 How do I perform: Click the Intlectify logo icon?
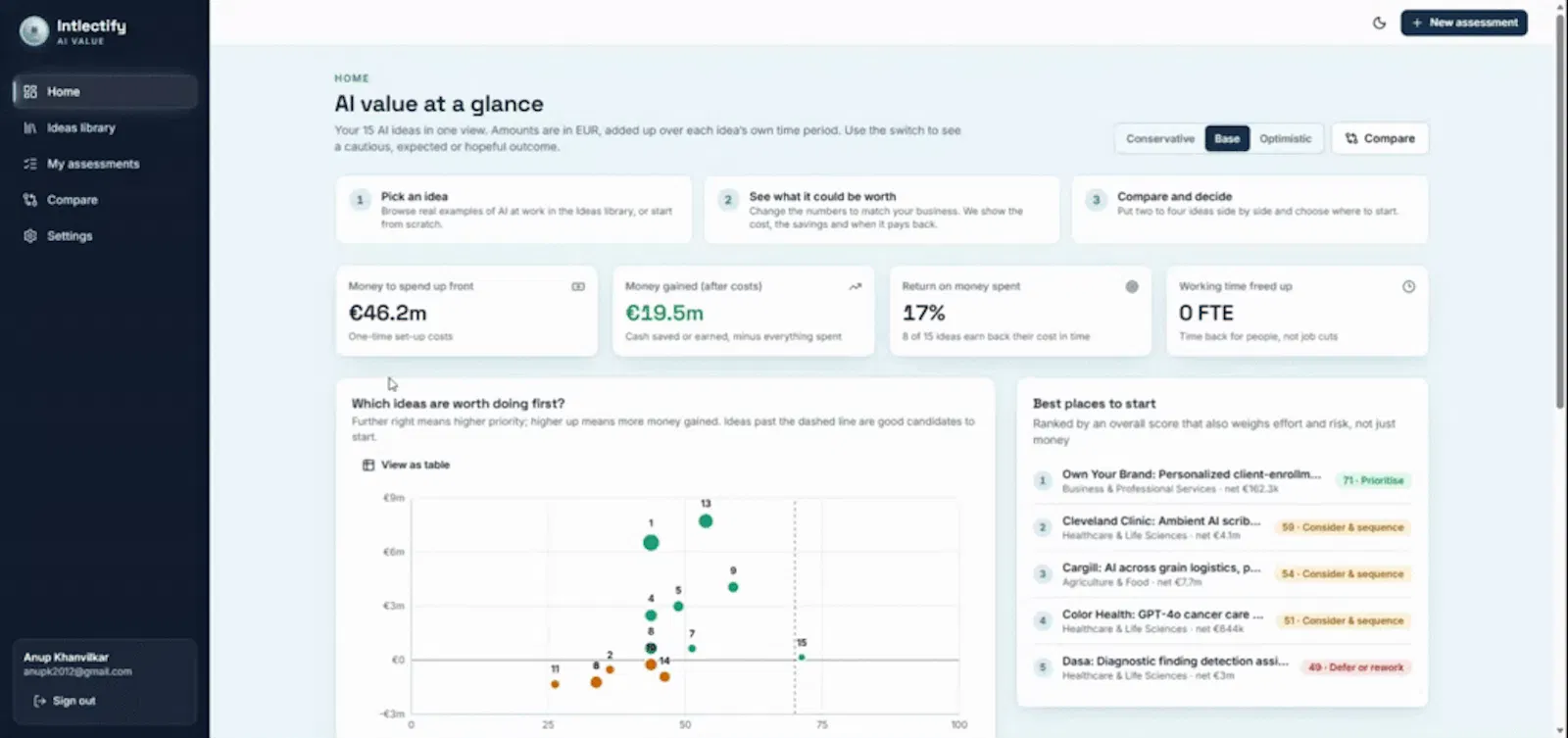click(34, 31)
